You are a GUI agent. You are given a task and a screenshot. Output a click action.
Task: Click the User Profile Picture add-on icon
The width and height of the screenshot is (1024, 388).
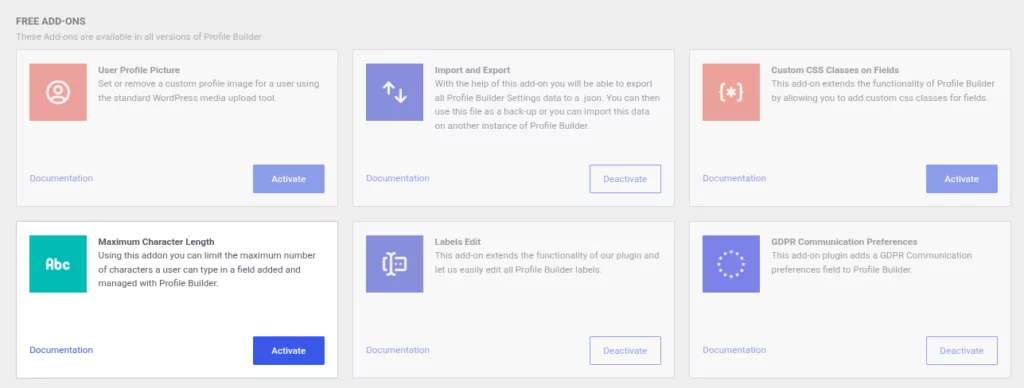[58, 92]
